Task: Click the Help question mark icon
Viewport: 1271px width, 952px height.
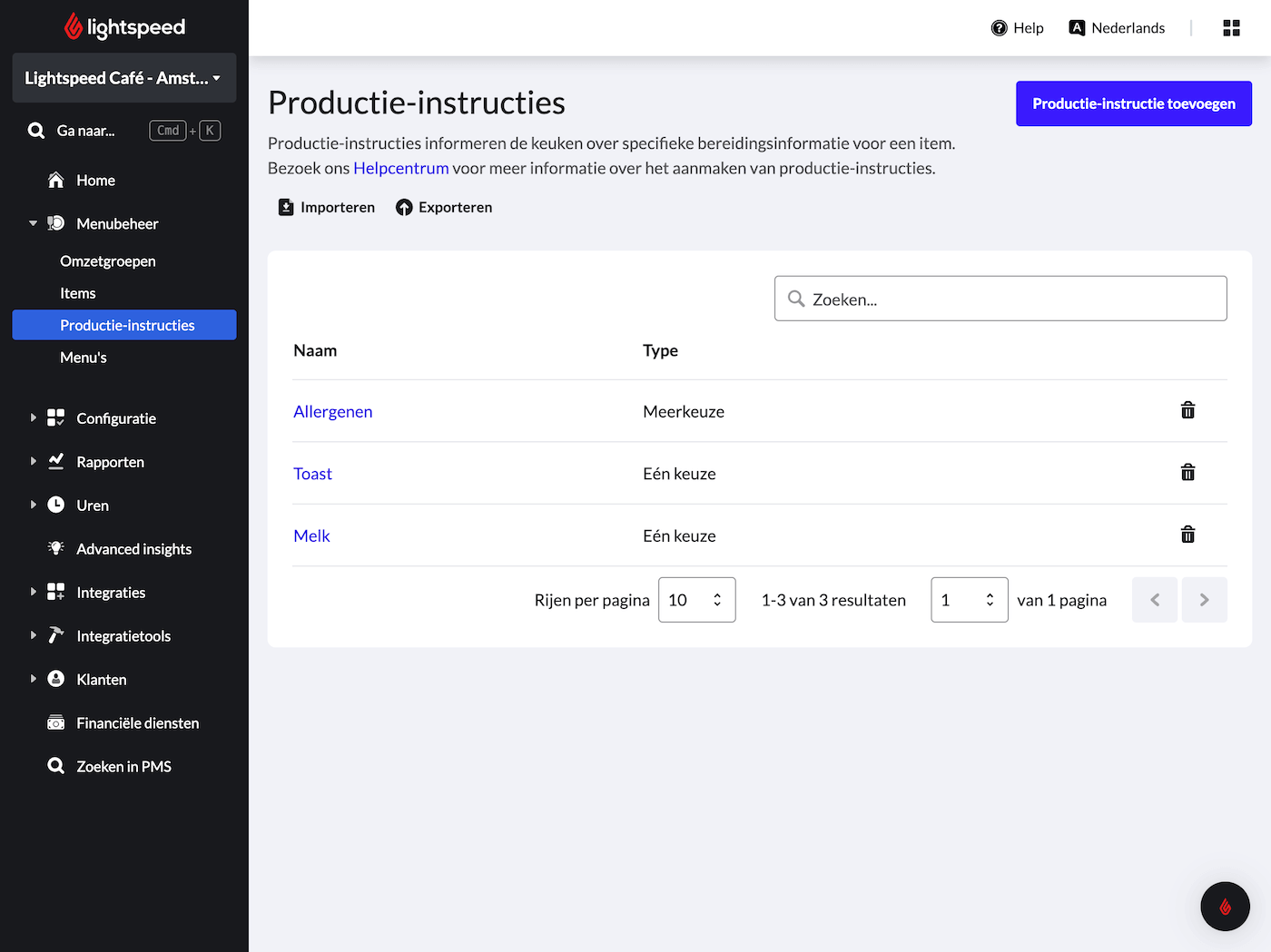Action: pyautogui.click(x=1000, y=28)
